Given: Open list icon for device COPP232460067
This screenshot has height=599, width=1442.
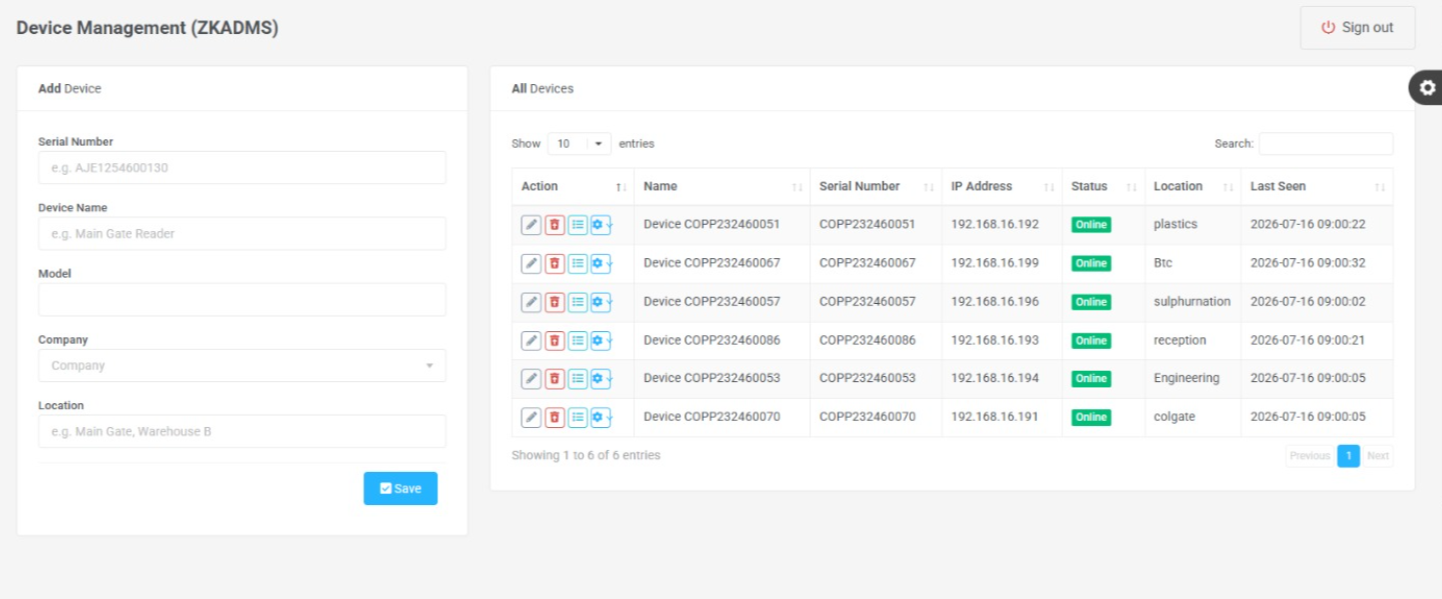Looking at the screenshot, I should [578, 263].
